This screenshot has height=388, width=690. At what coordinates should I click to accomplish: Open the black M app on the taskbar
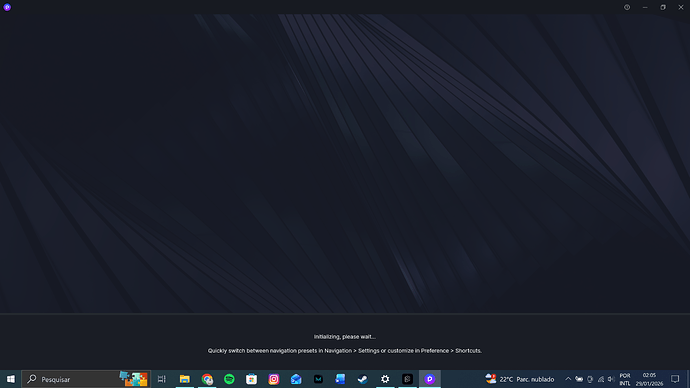(318, 379)
